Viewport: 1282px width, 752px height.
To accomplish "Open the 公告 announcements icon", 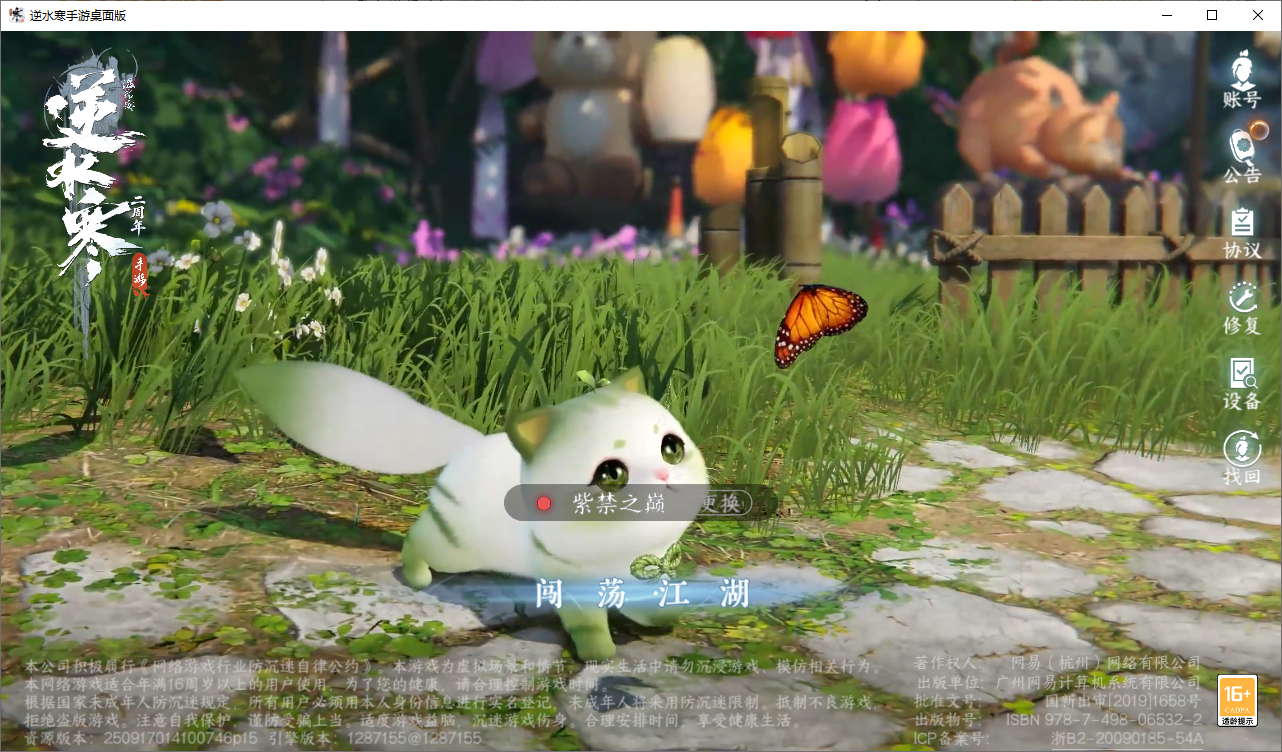I will [1242, 155].
